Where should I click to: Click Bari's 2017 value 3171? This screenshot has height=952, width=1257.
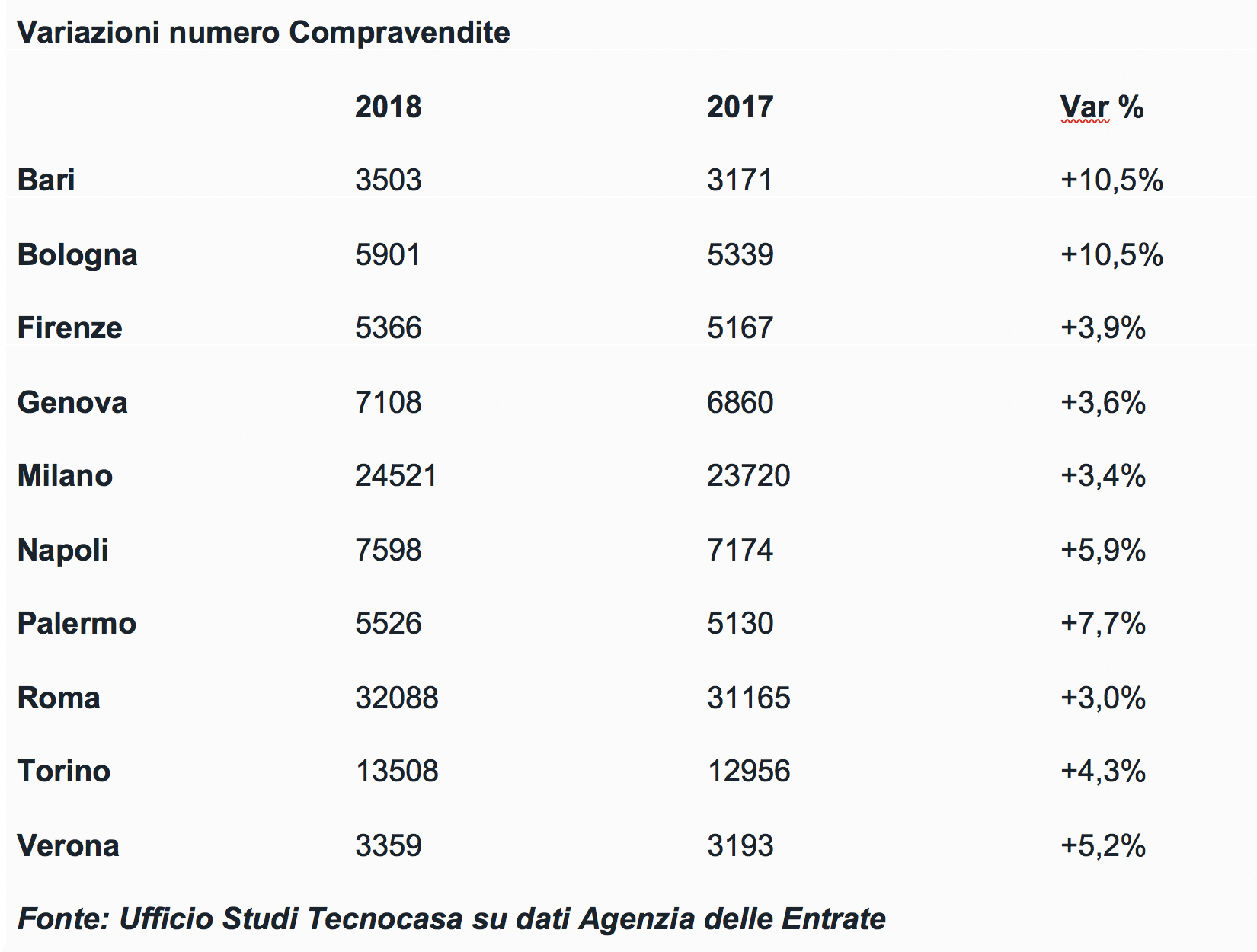click(740, 180)
